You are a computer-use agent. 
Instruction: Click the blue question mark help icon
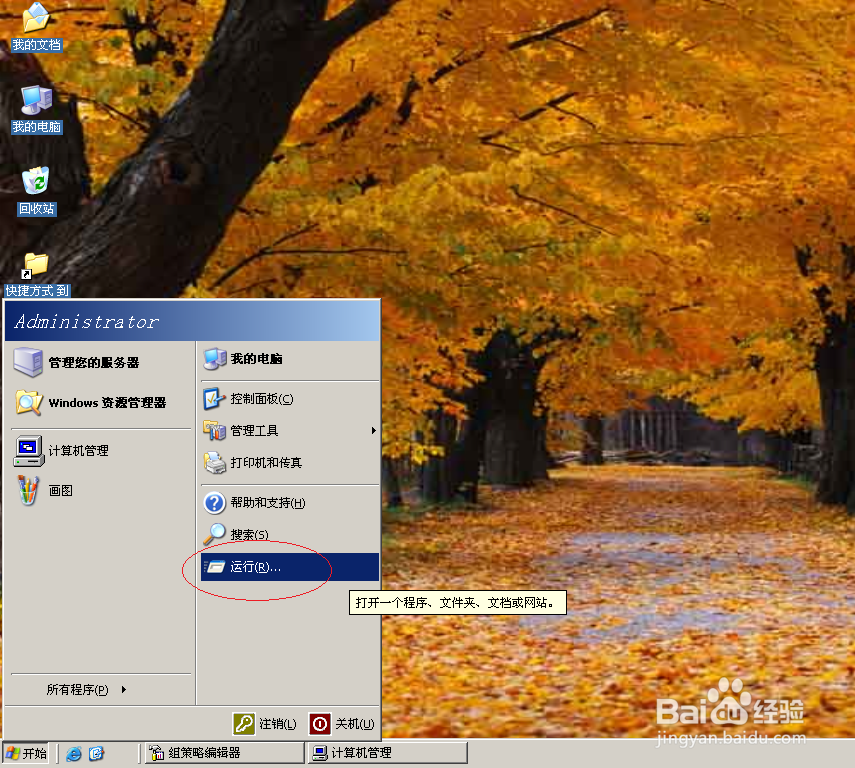pos(215,503)
